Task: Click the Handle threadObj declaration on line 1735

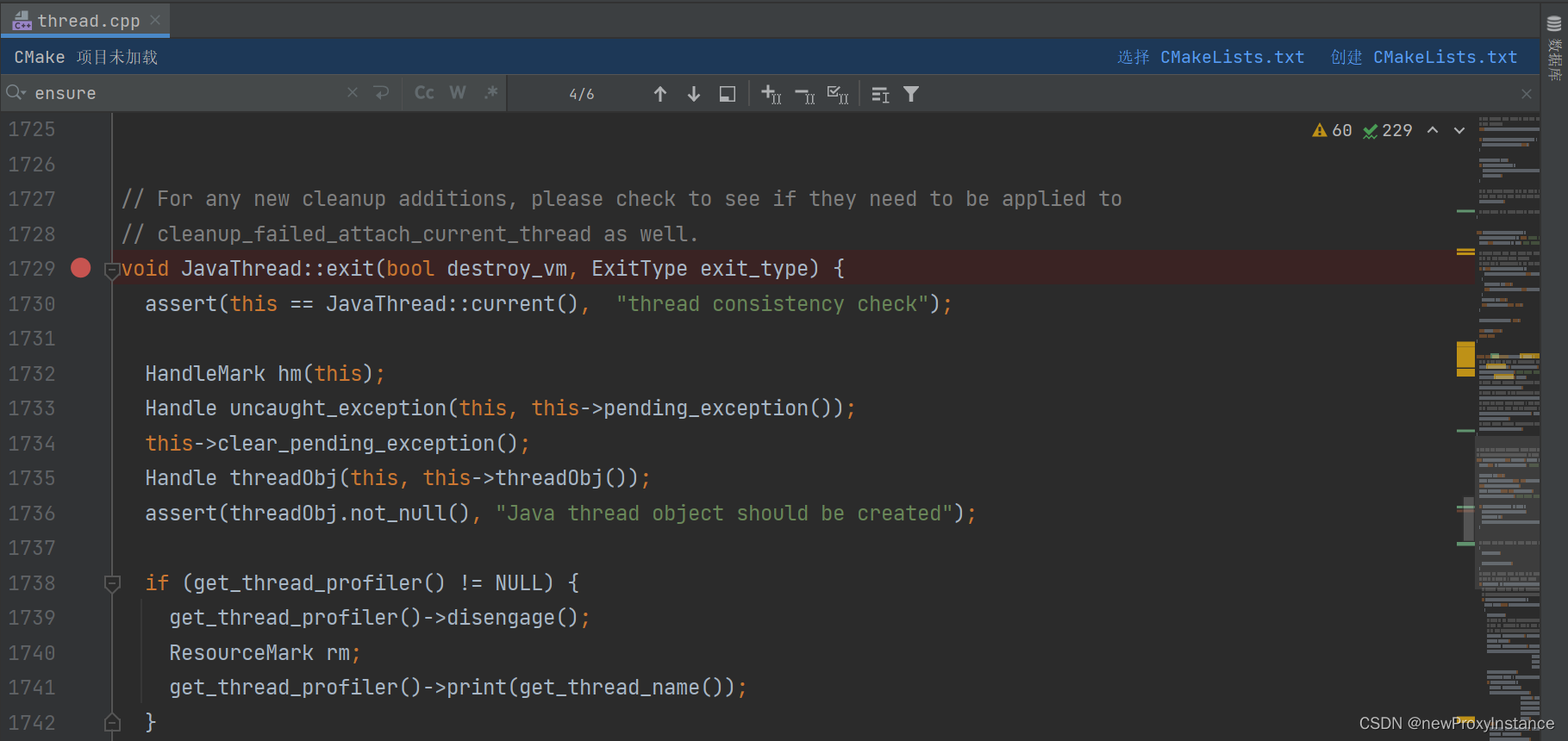Action: [397, 477]
